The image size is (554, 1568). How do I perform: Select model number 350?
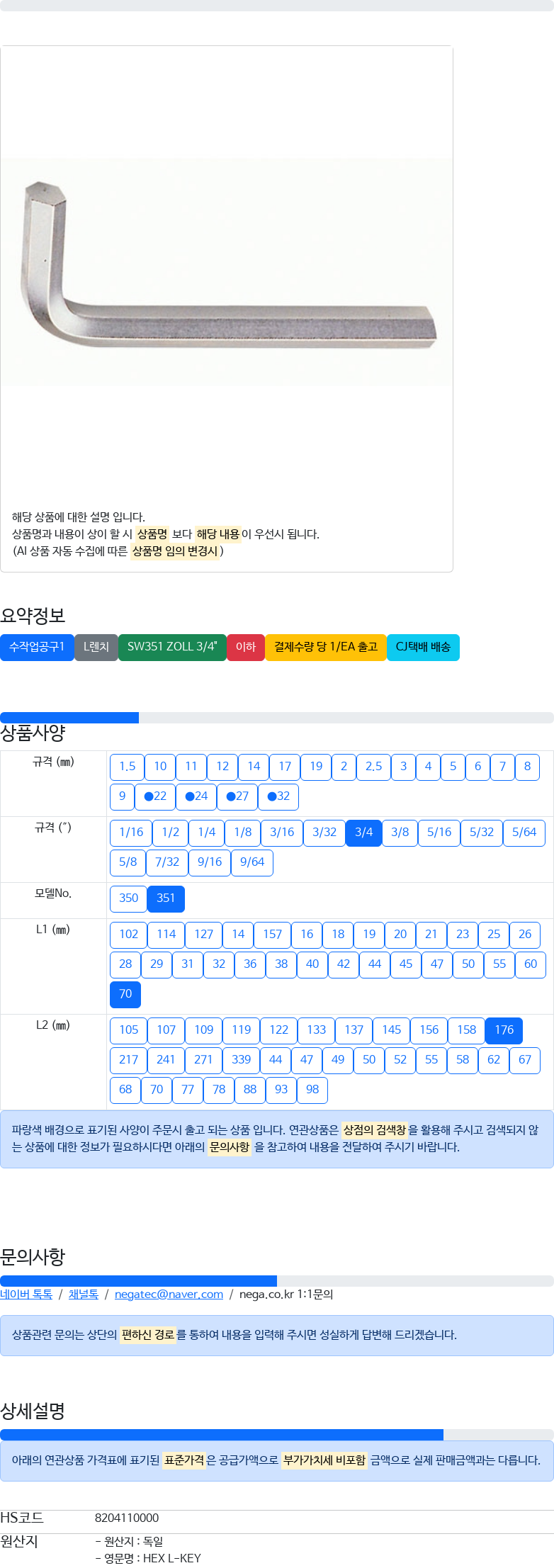(x=129, y=898)
